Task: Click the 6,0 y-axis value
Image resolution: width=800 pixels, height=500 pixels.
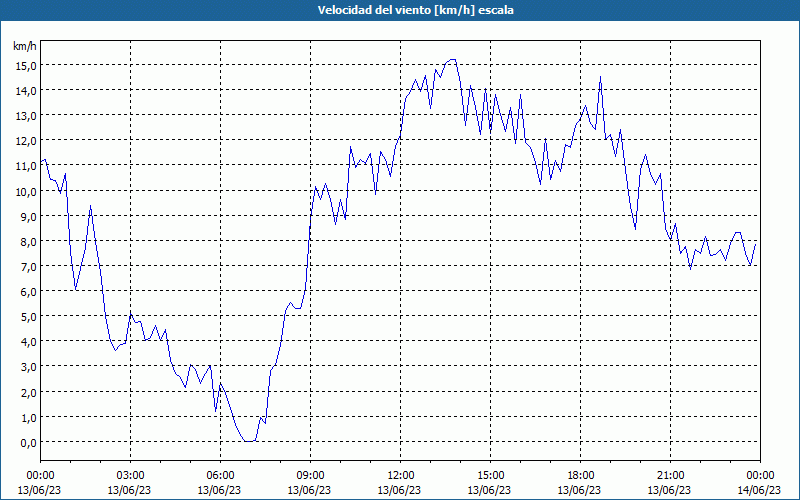Action: click(31, 292)
